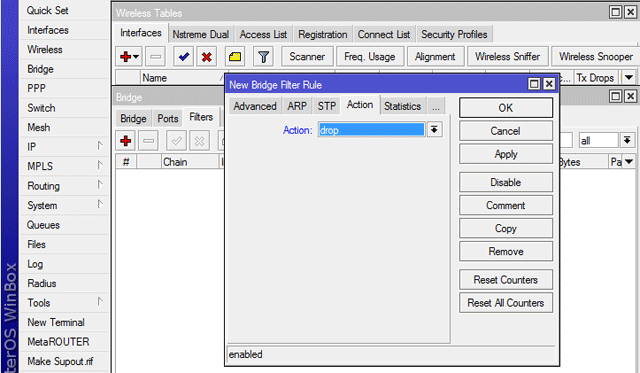Open Bridge from the sidebar menu

tap(40, 69)
